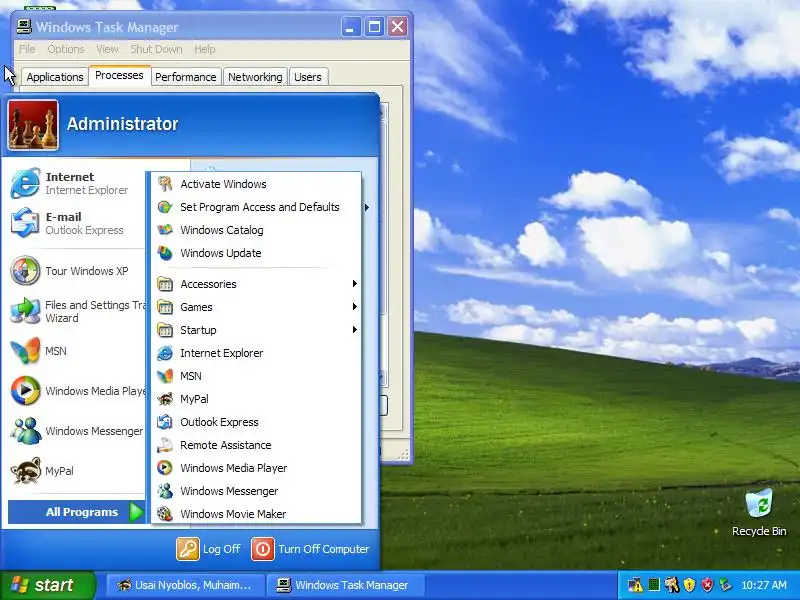Launch Windows Movie Maker
This screenshot has width=800, height=600.
256,514
